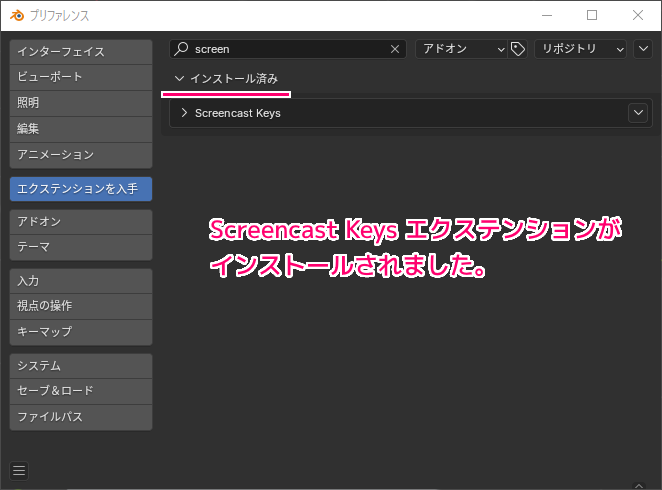Image resolution: width=662 pixels, height=490 pixels.
Task: Click the tag filter icon
Action: [518, 49]
